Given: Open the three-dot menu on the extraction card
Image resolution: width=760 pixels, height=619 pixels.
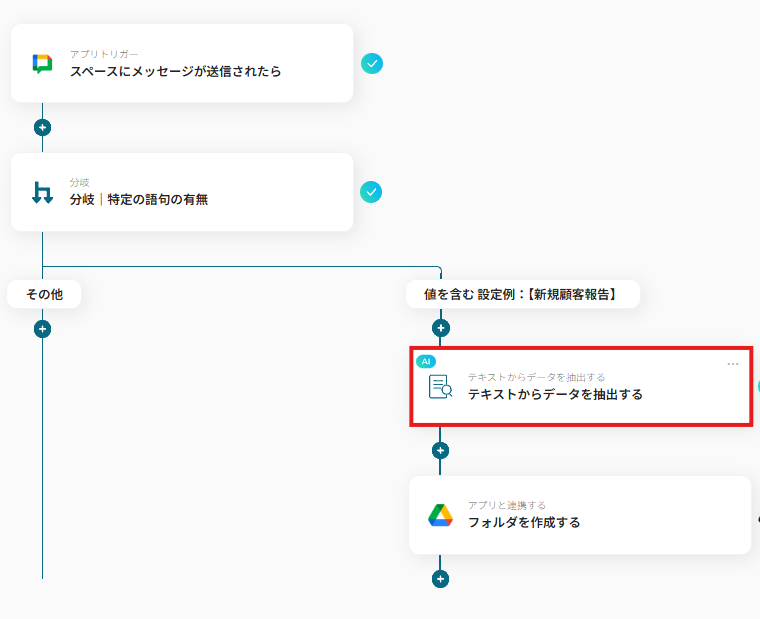Looking at the screenshot, I should [733, 364].
